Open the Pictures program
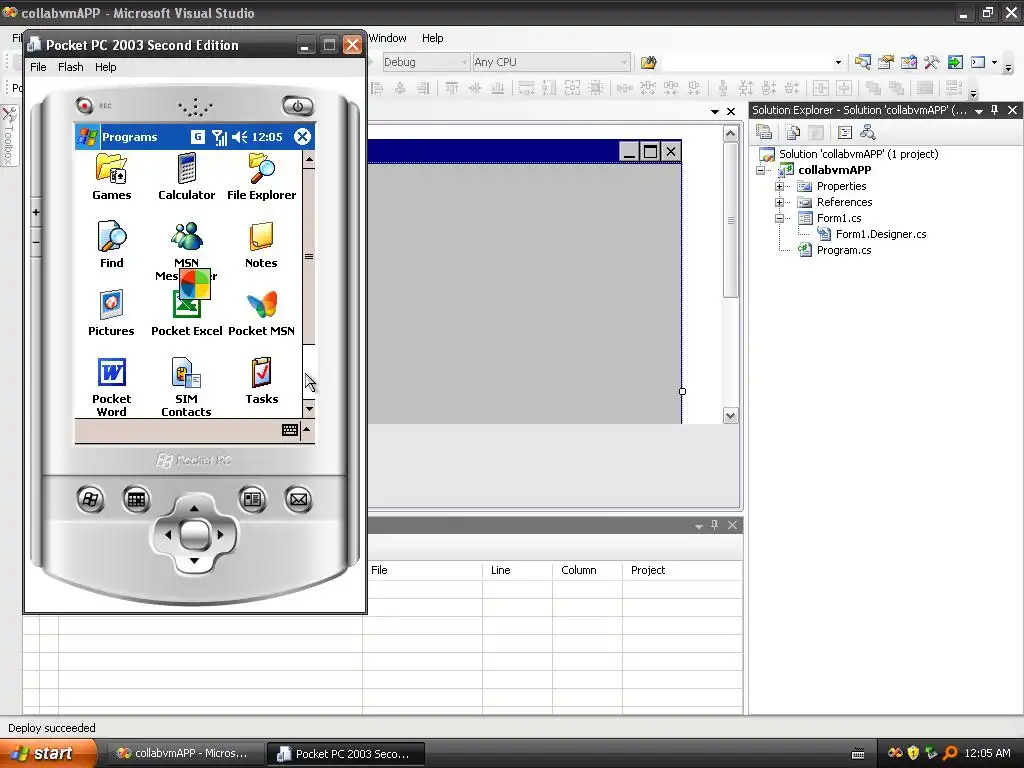This screenshot has height=768, width=1024. 112,312
